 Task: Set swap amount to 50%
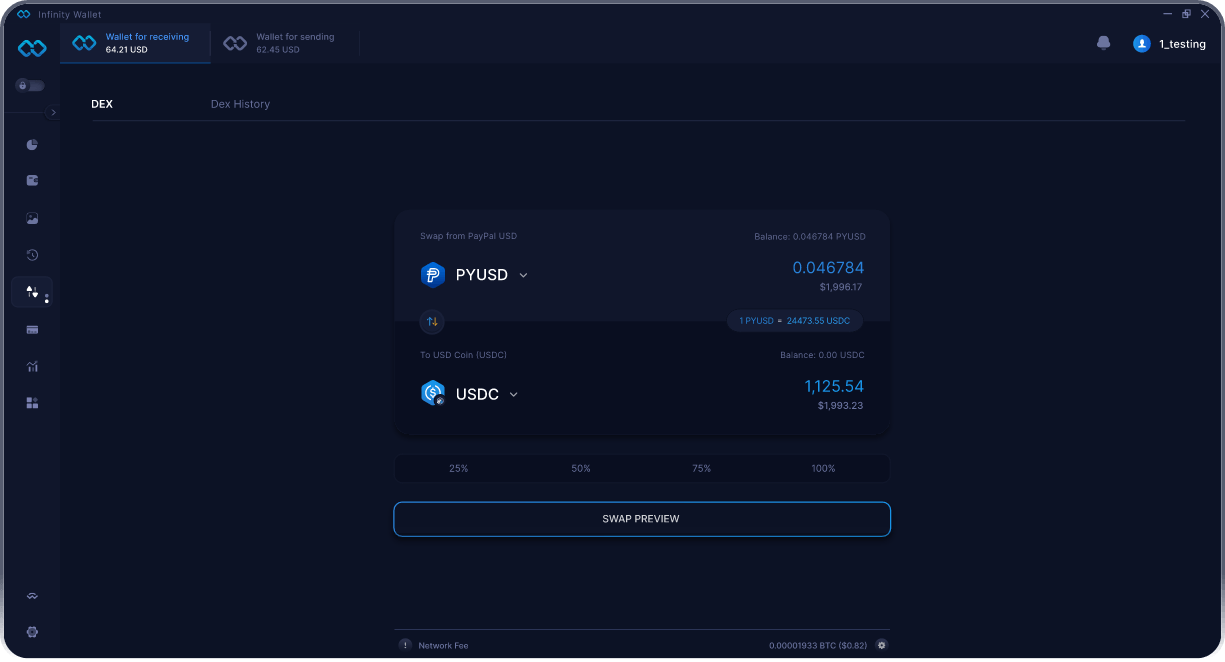[581, 468]
